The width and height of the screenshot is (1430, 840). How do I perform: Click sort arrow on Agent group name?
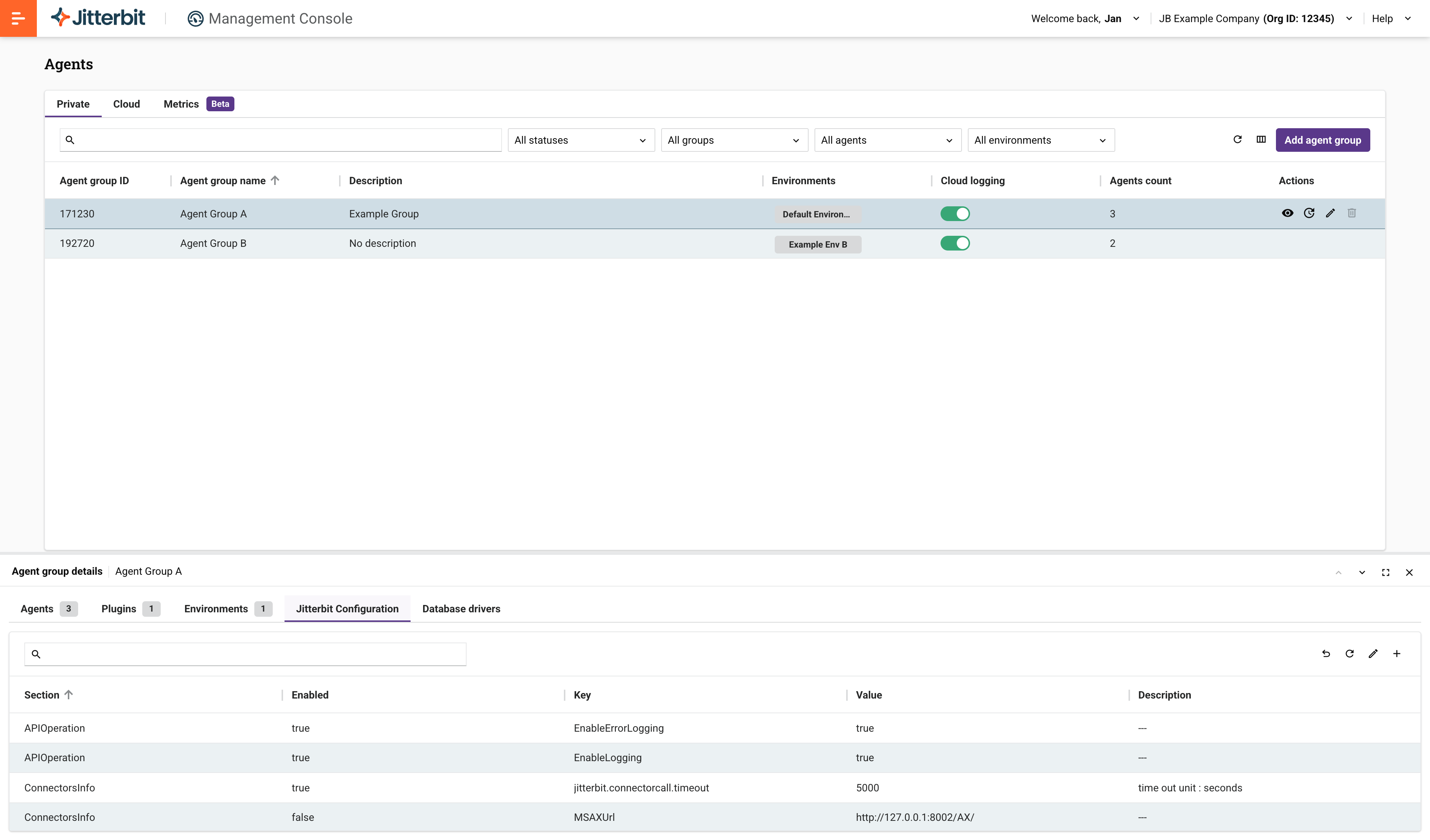pyautogui.click(x=275, y=181)
